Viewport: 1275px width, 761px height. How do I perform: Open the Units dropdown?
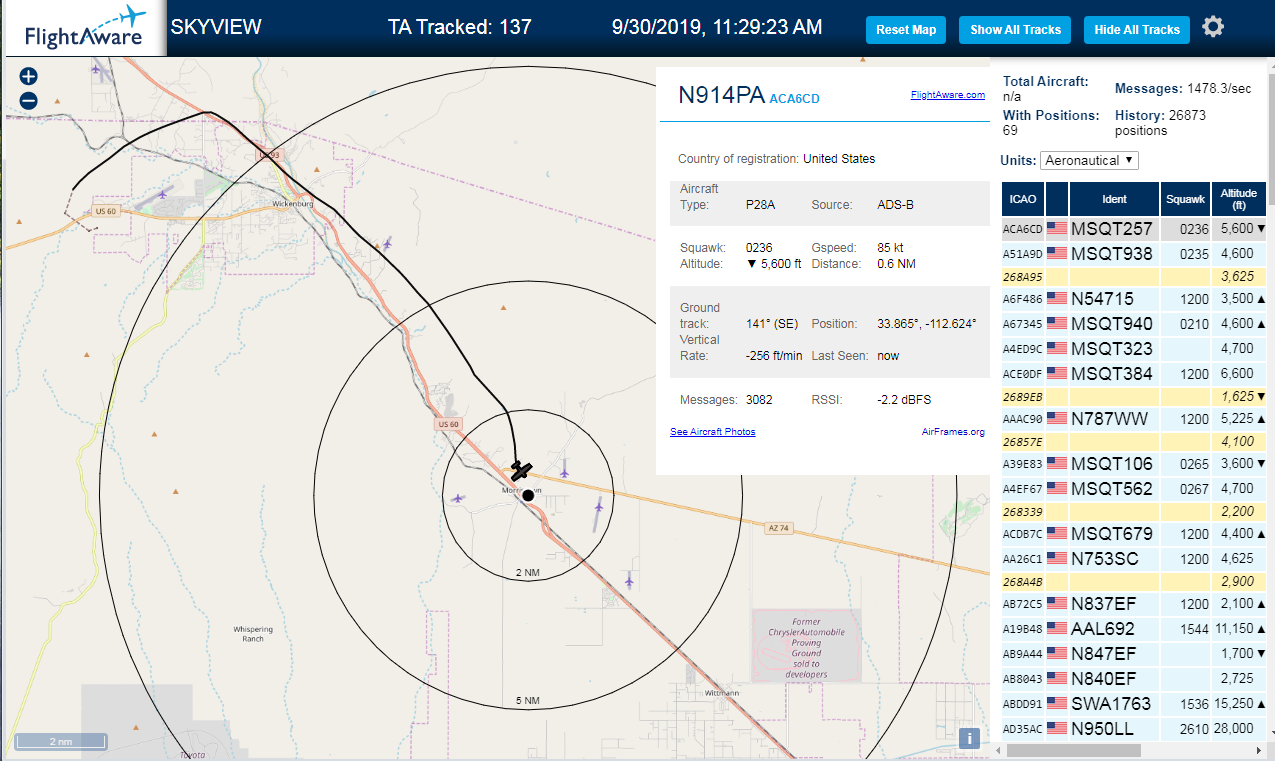(x=1089, y=160)
